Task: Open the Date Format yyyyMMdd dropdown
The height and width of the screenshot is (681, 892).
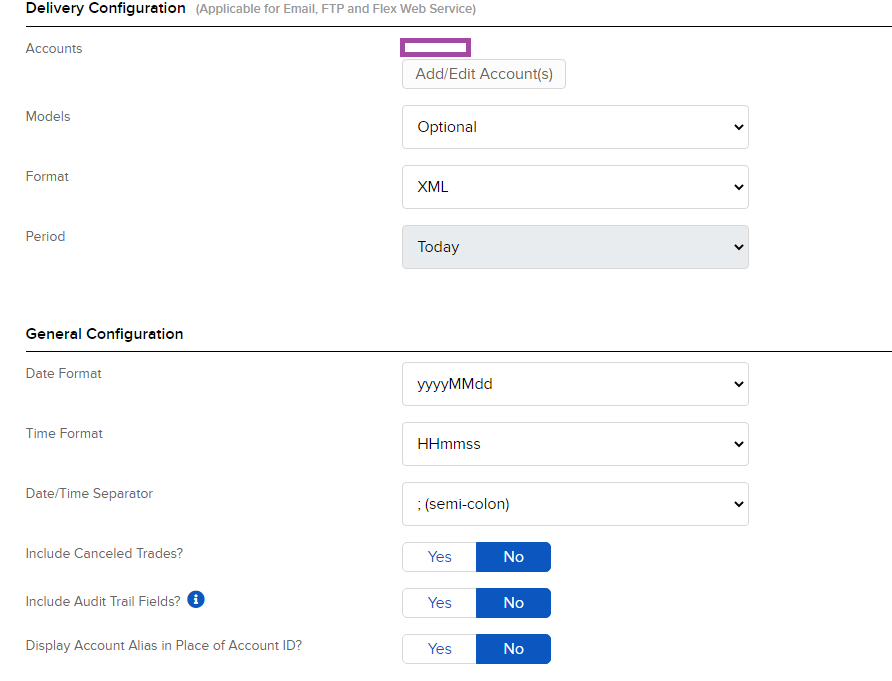Action: pyautogui.click(x=575, y=384)
